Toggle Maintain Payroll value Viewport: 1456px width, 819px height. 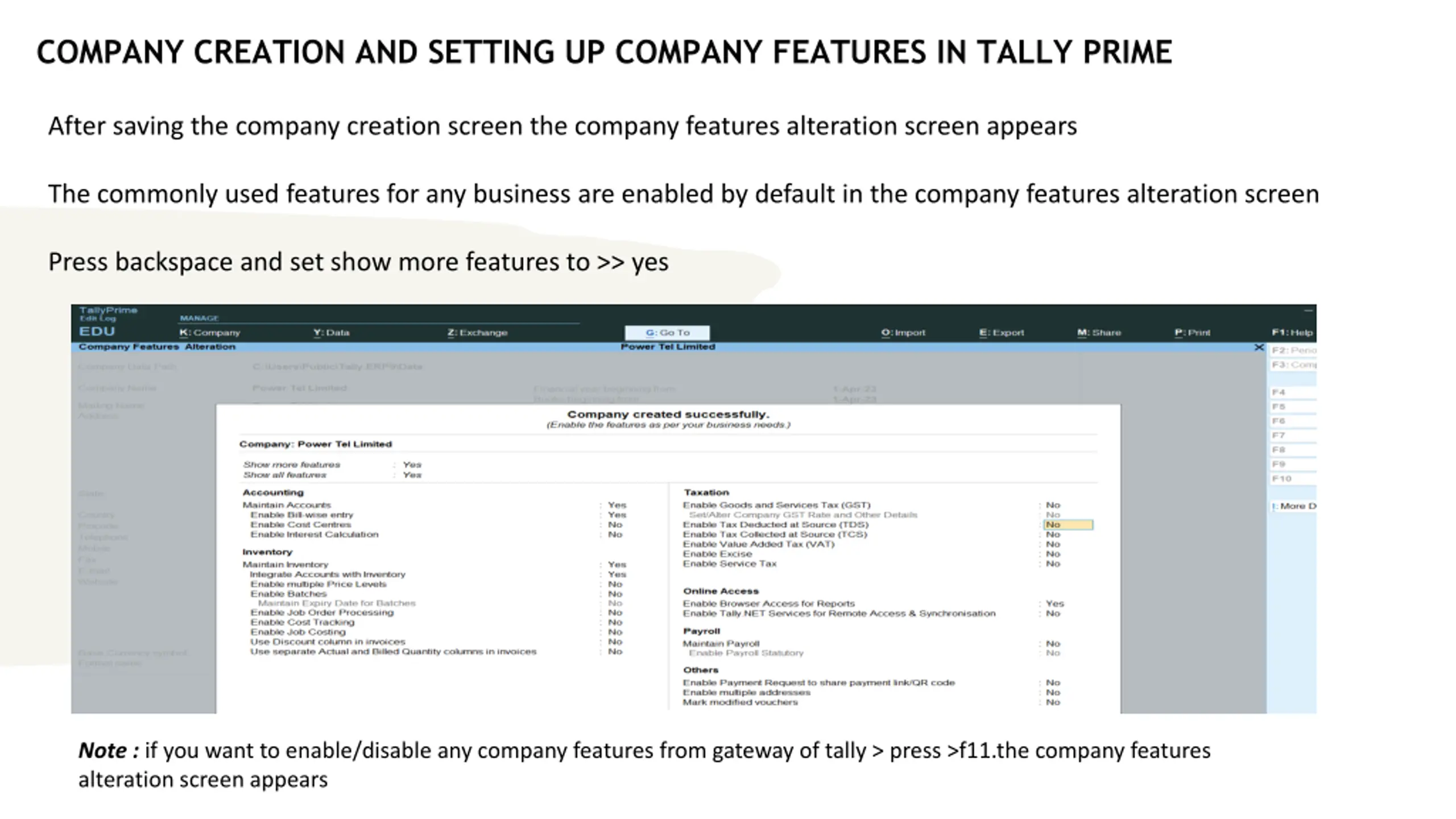click(x=1053, y=644)
